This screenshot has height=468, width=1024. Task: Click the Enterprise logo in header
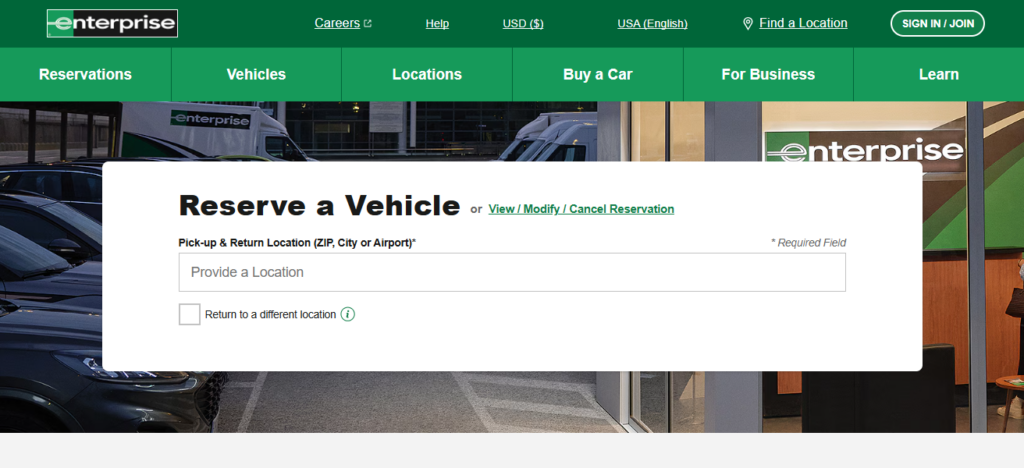click(112, 23)
